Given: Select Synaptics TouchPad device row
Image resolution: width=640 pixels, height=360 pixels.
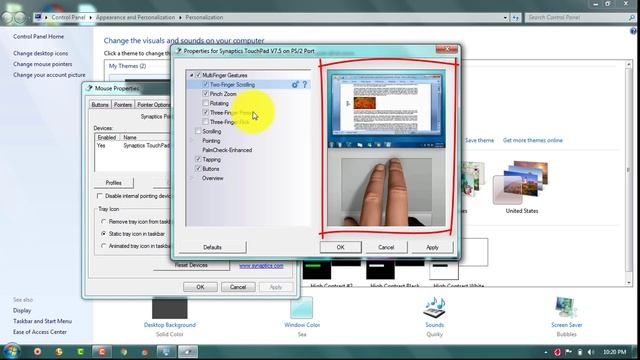Looking at the screenshot, I should (133, 146).
